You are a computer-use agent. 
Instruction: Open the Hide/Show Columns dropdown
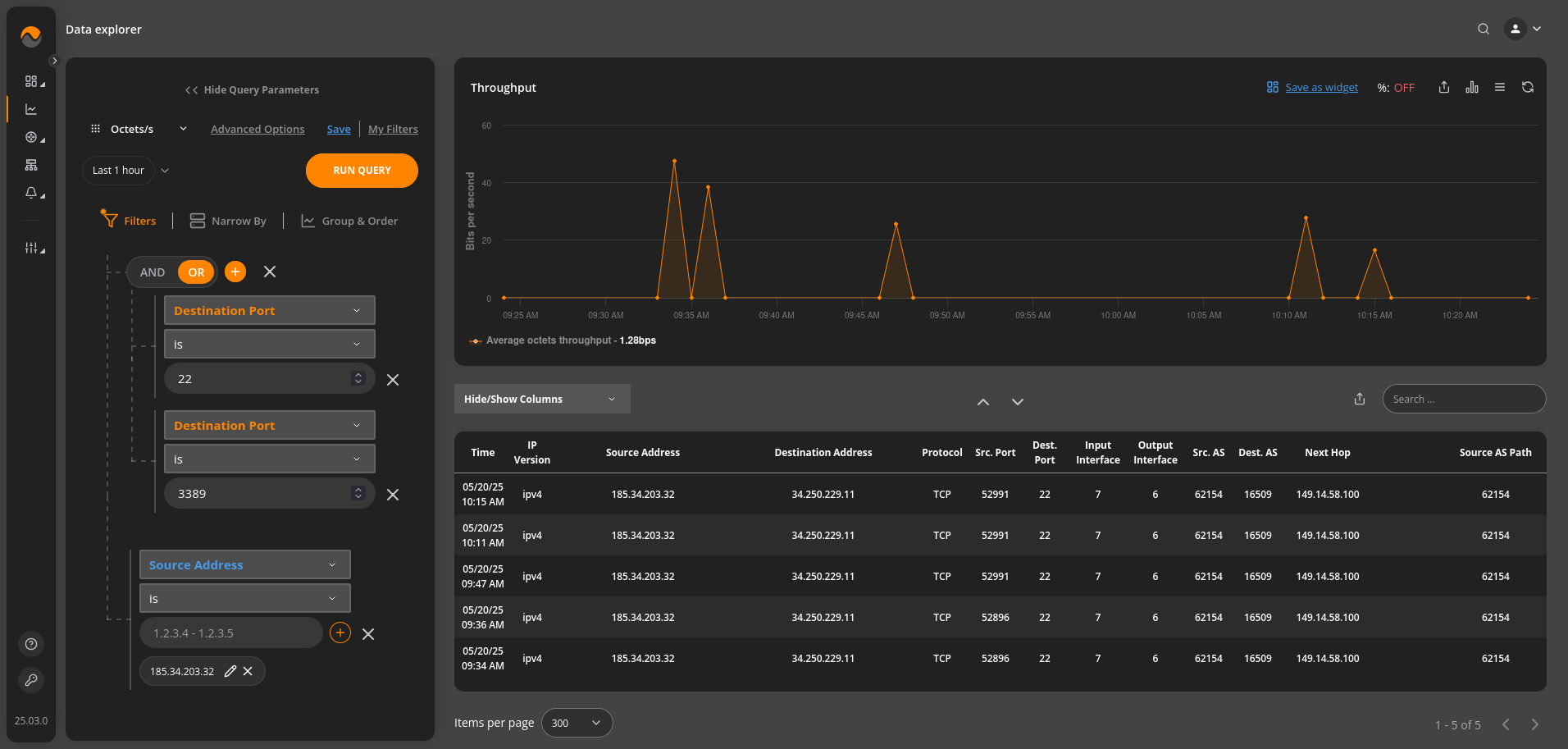[x=541, y=399]
